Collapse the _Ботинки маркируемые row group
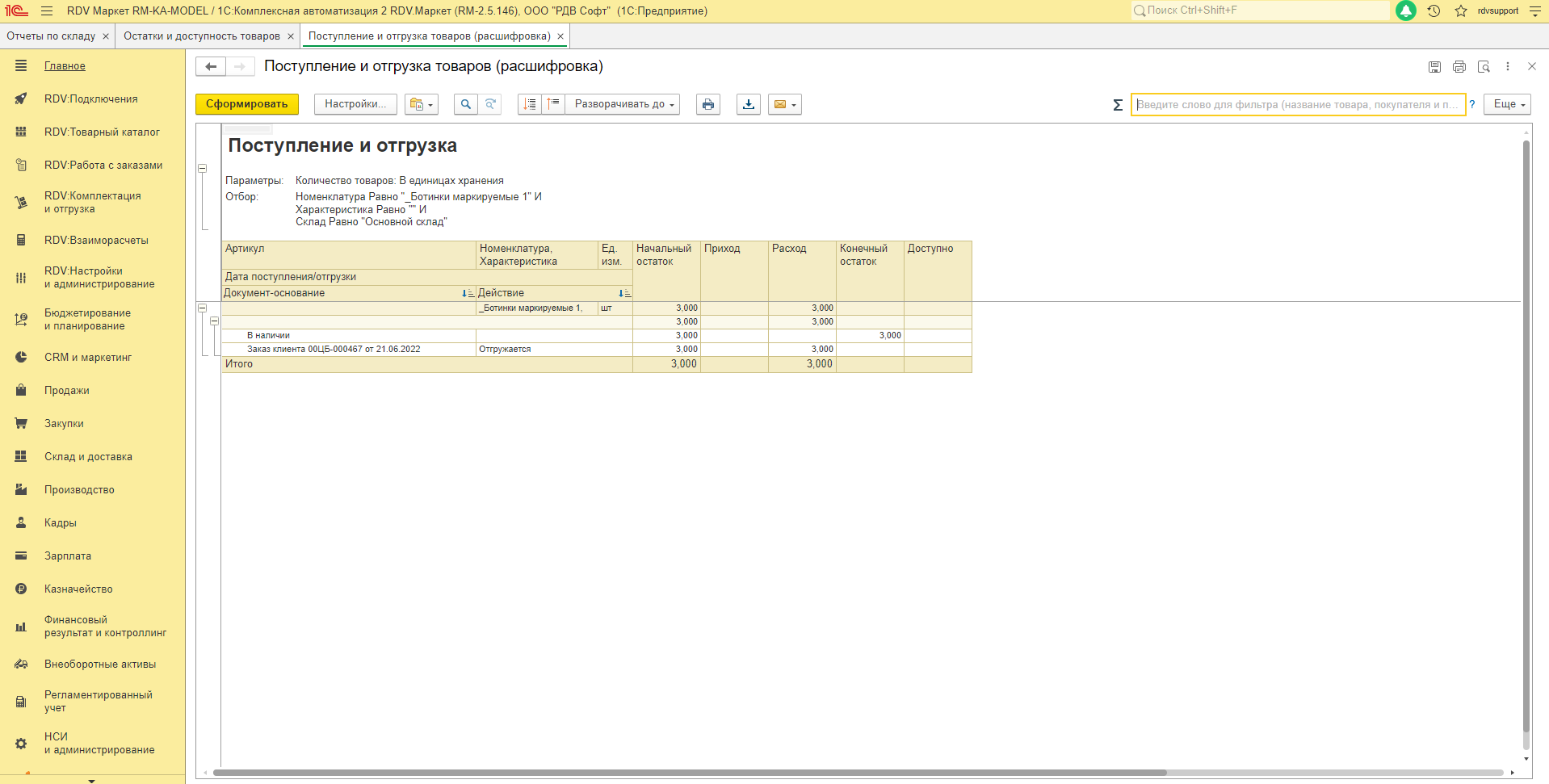 coord(203,308)
